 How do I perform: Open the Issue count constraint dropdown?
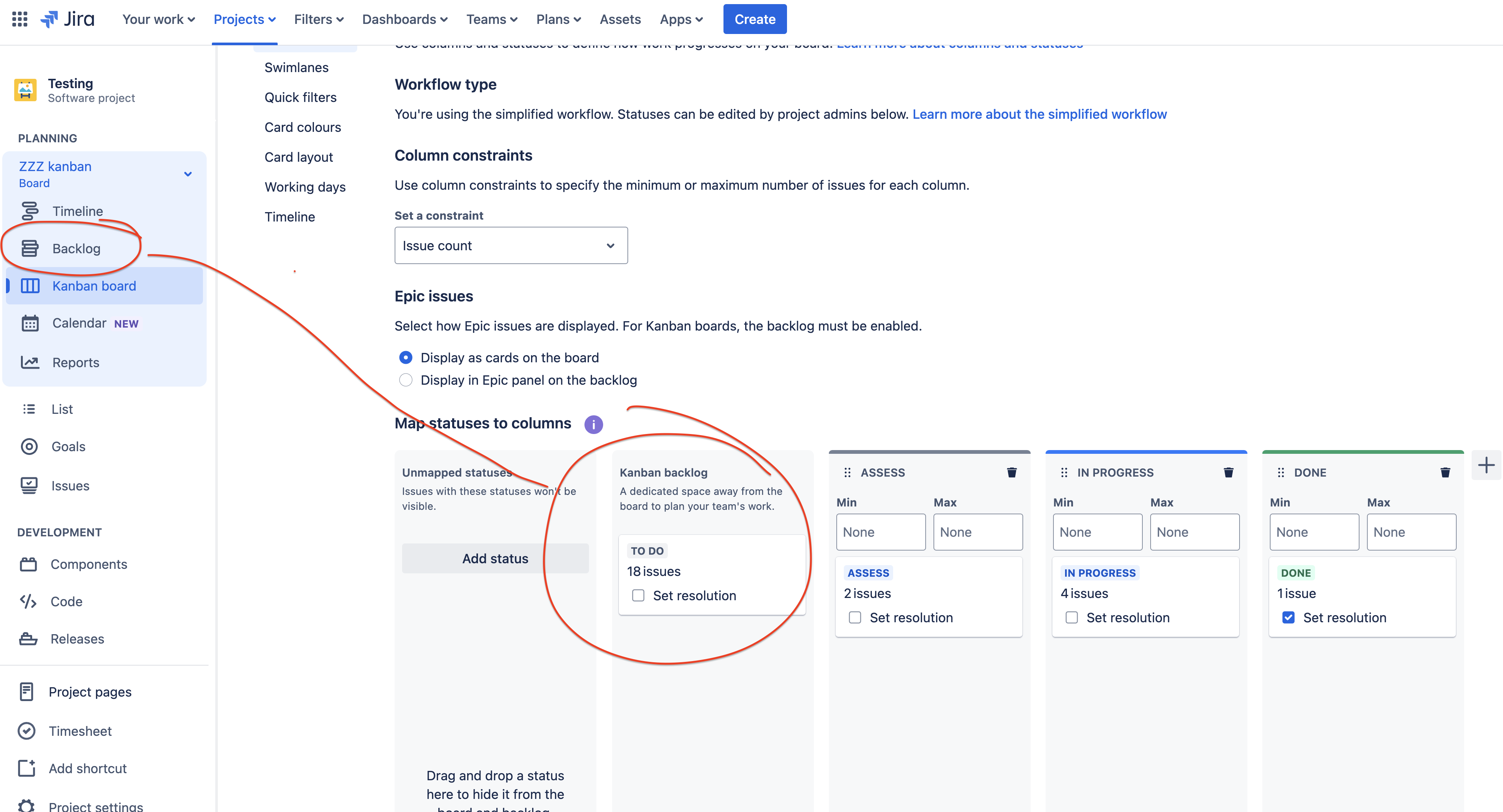(510, 246)
